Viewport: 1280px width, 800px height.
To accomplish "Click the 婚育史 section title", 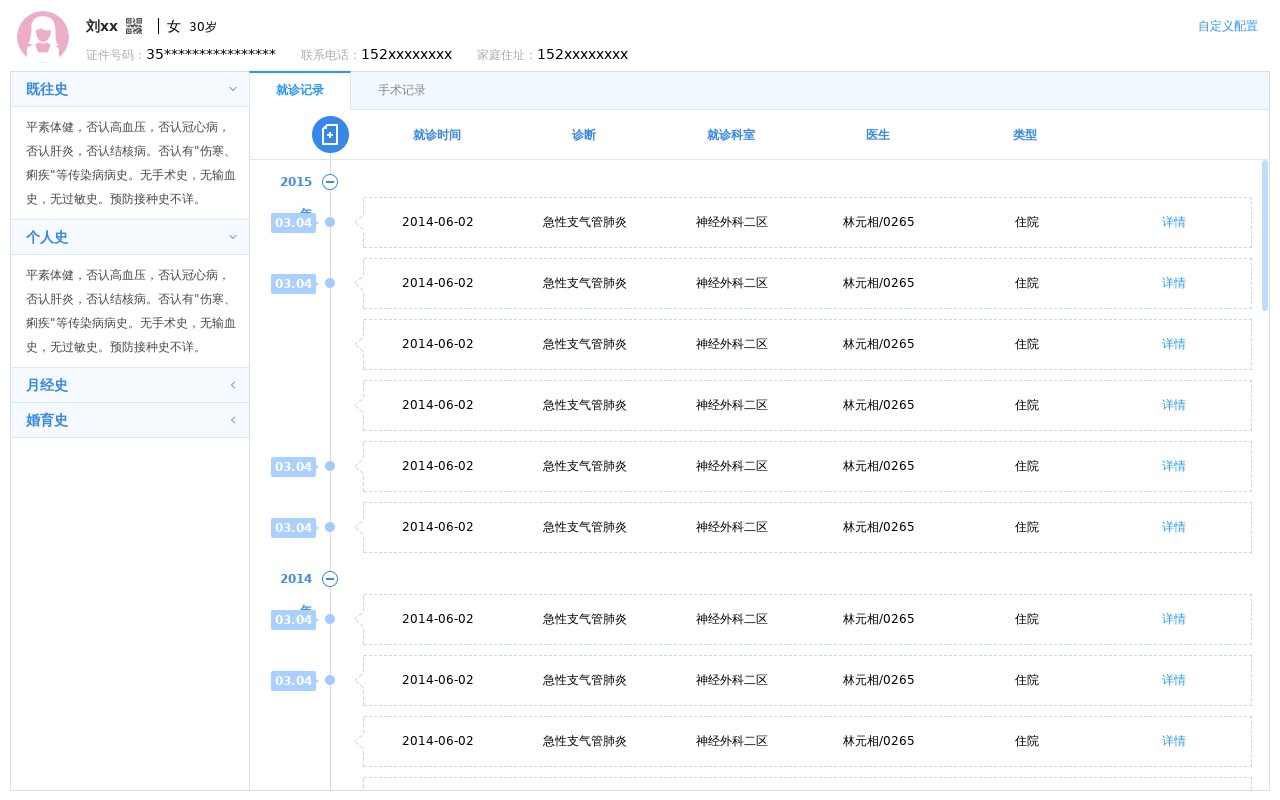I will click(47, 420).
